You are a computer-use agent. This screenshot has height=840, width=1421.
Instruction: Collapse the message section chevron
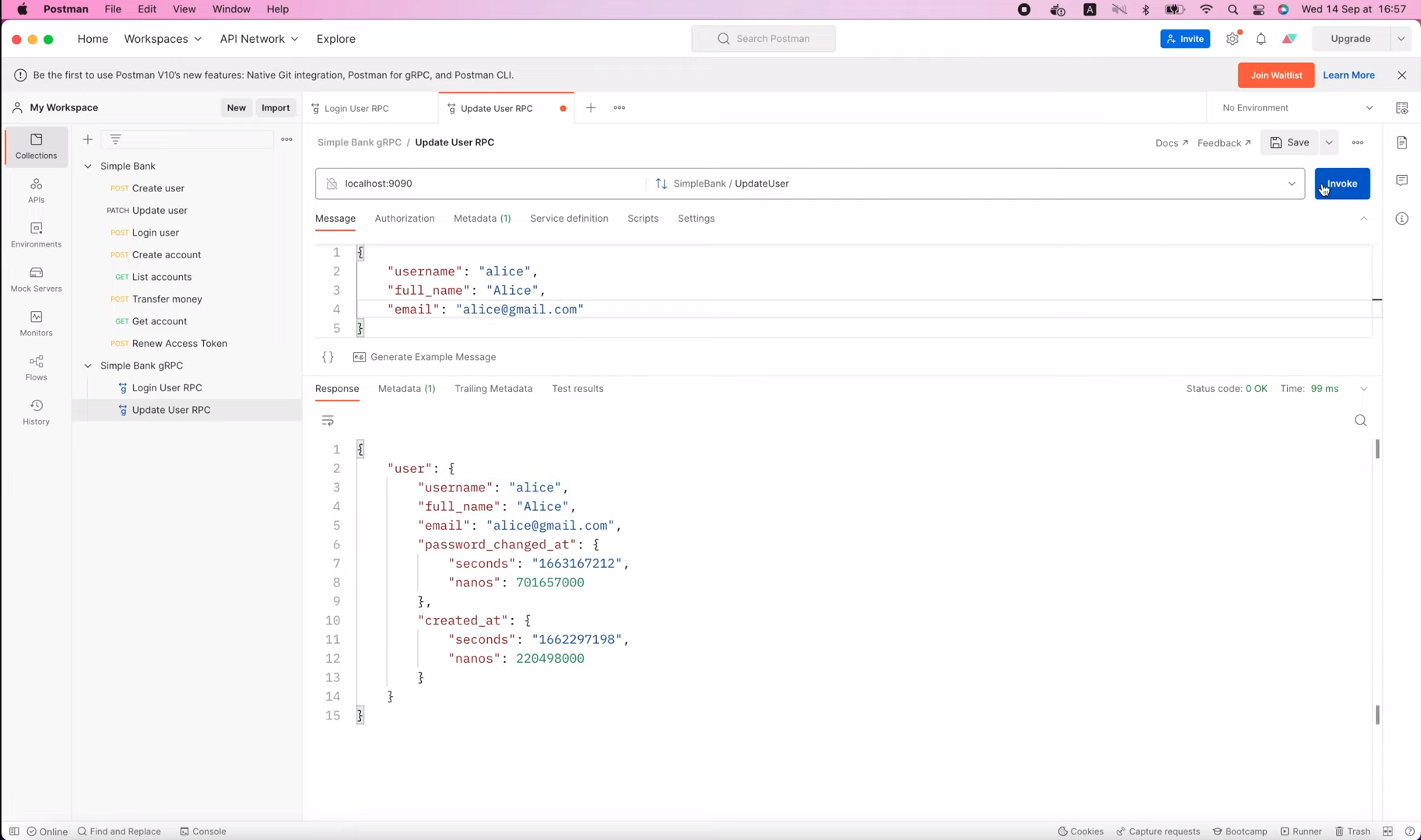coord(1363,219)
